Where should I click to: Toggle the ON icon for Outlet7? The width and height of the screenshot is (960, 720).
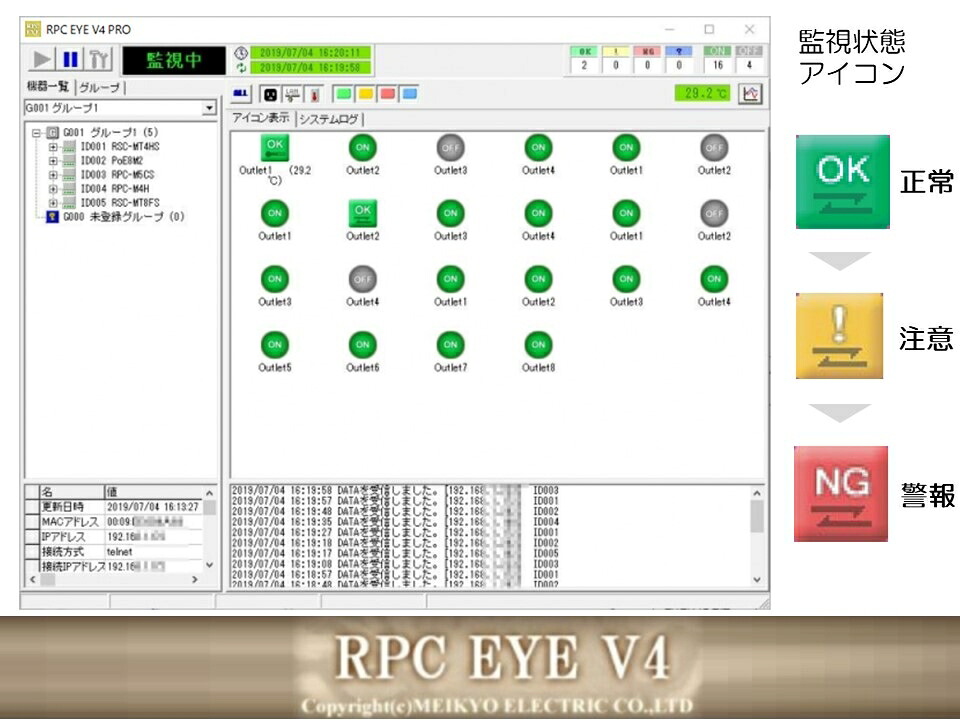(451, 345)
